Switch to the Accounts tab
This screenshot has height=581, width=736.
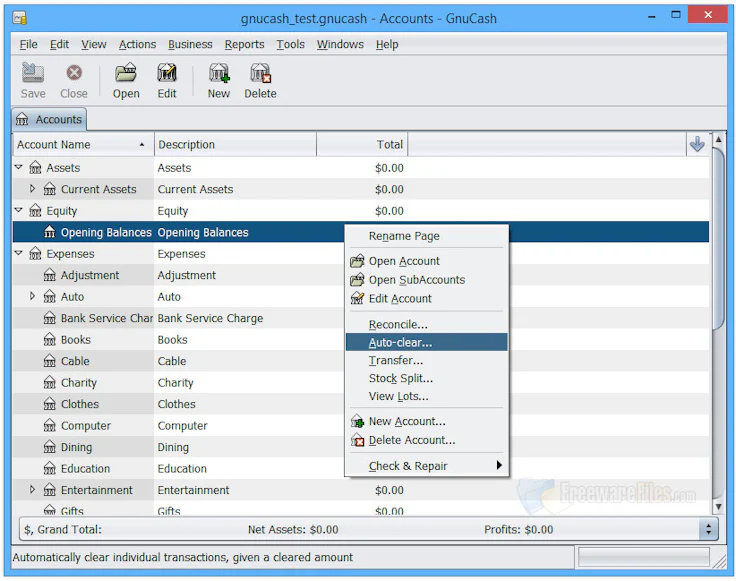coord(49,119)
